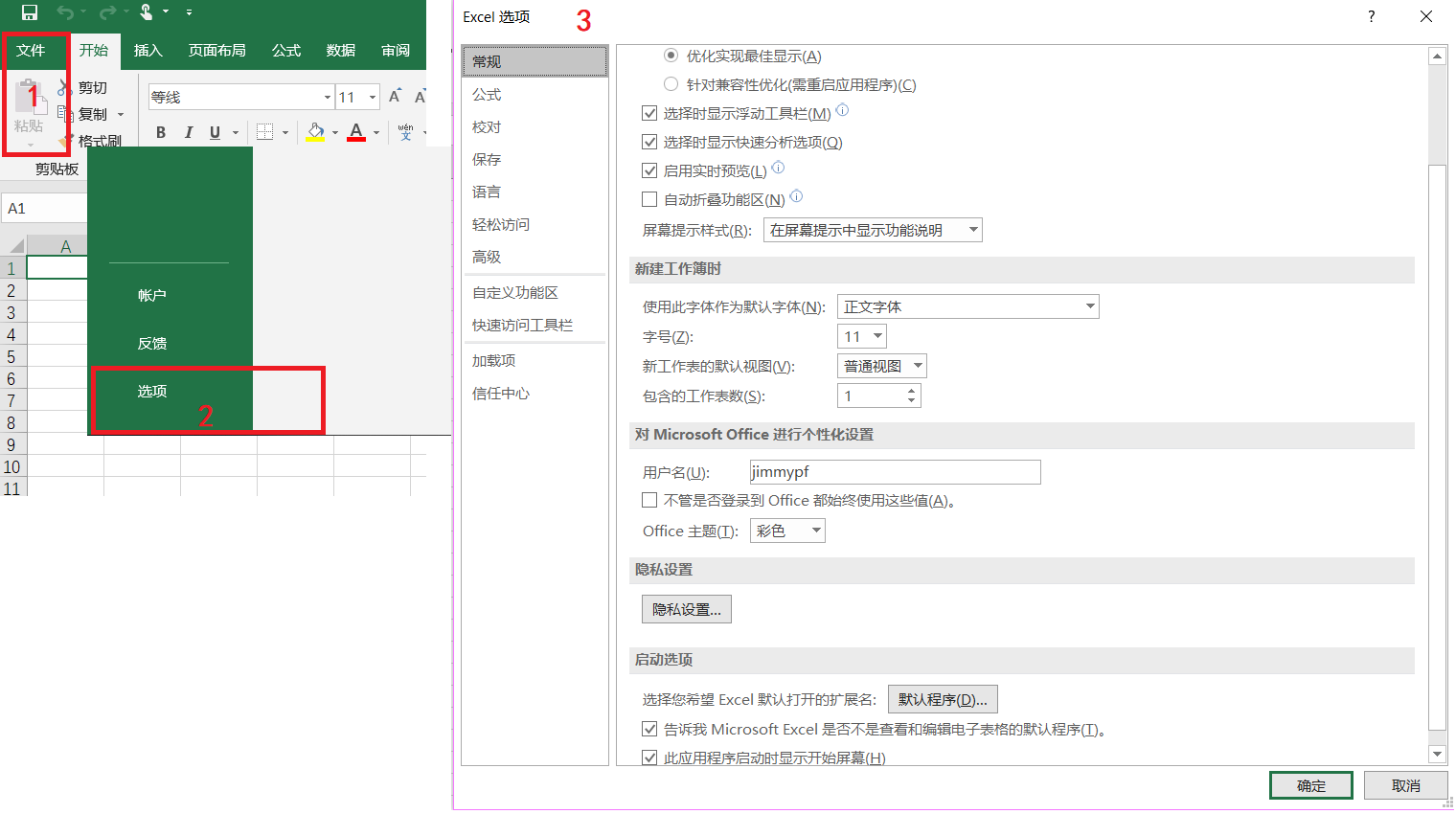Click info icon next to 选择时显示浮动工具栏
Screen dimensions: 1456x814
tap(842, 110)
